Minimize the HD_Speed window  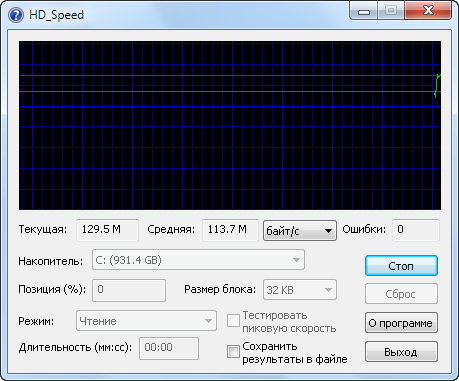pyautogui.click(x=364, y=11)
